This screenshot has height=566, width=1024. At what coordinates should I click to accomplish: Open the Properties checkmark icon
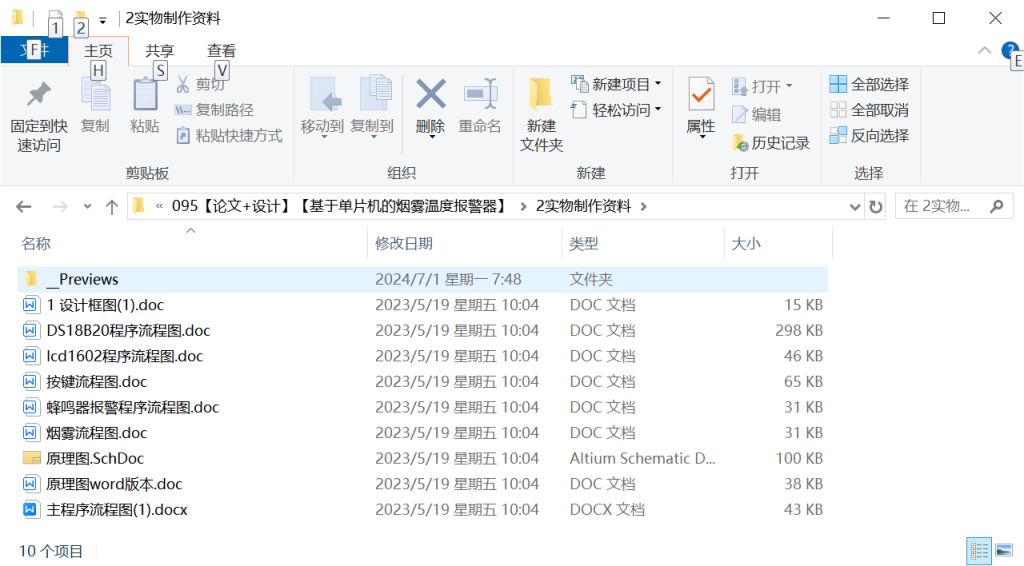[701, 95]
